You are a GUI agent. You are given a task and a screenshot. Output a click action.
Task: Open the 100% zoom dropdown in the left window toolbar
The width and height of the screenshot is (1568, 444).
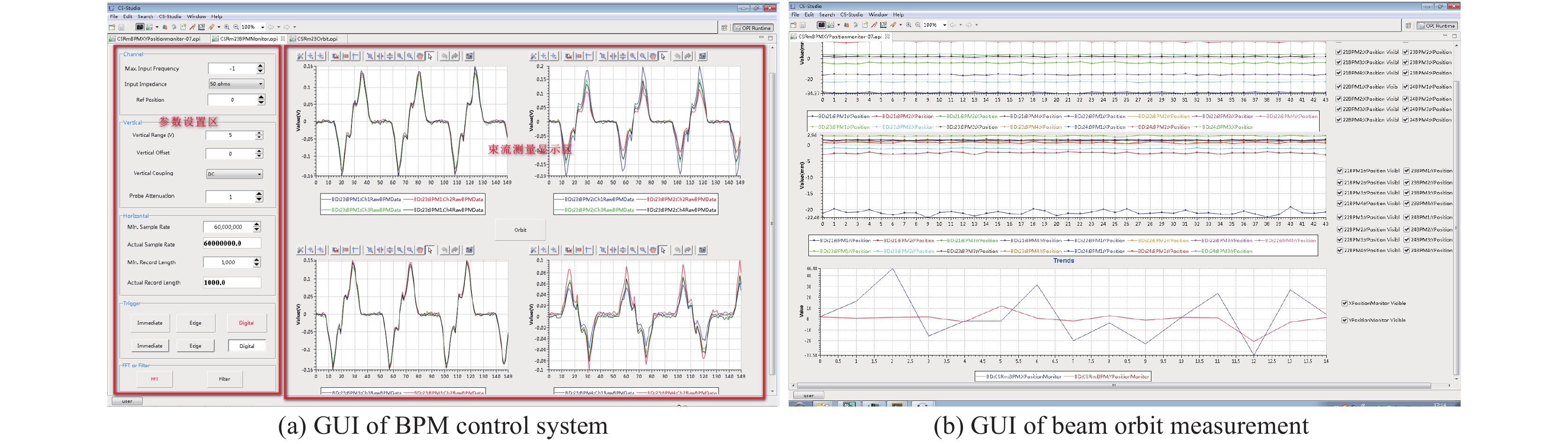262,27
